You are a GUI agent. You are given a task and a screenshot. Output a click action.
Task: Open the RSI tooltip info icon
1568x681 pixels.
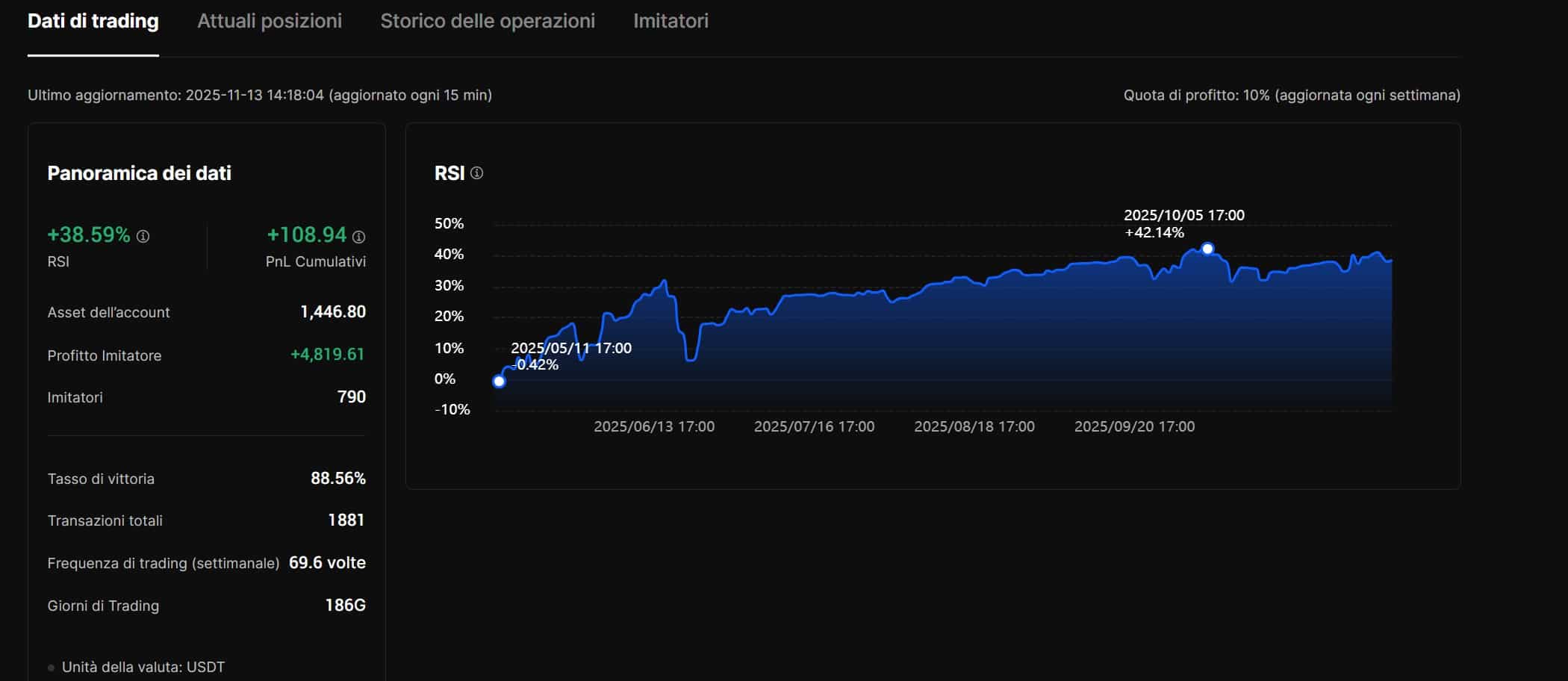478,172
